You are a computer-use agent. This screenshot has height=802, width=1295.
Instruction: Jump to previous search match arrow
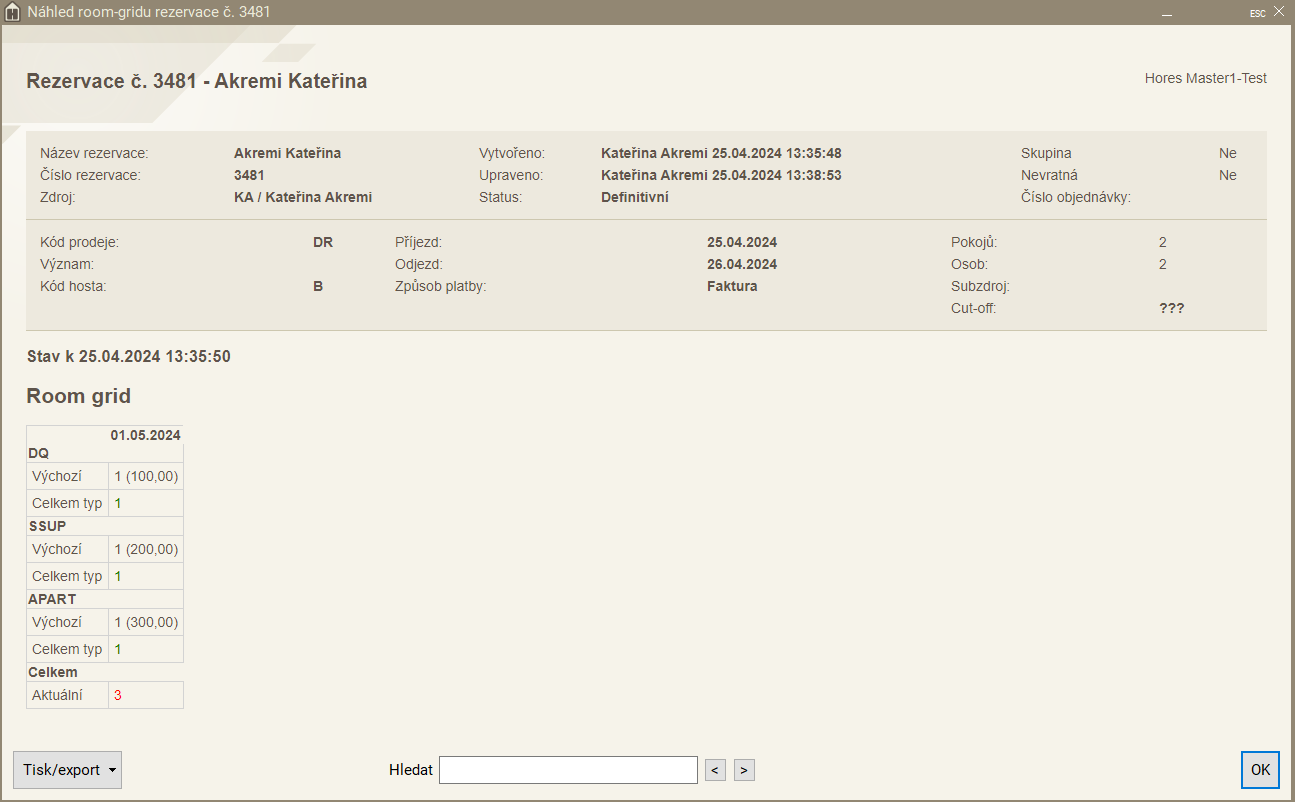(715, 770)
